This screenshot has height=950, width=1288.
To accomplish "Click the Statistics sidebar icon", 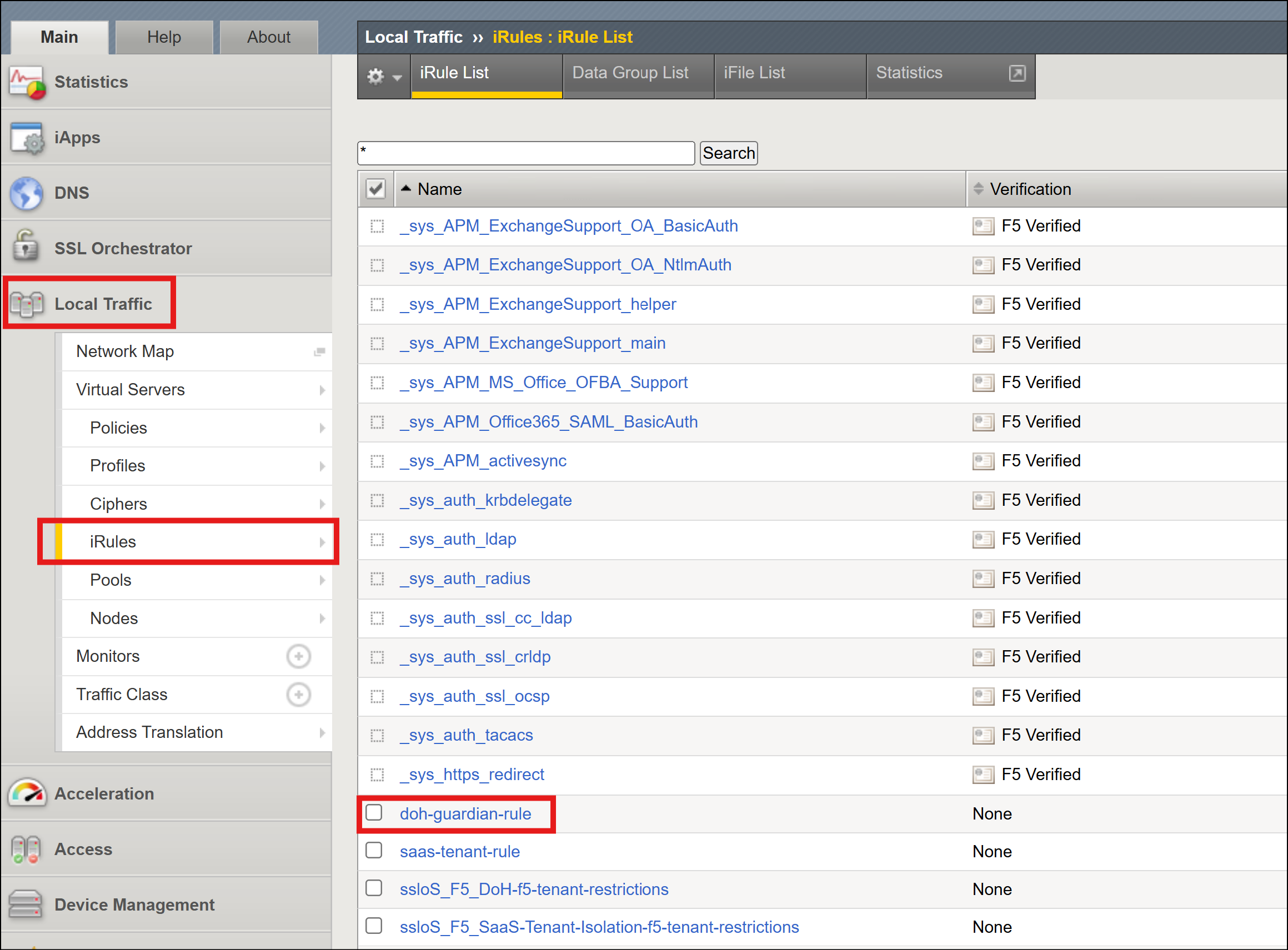I will tap(27, 82).
